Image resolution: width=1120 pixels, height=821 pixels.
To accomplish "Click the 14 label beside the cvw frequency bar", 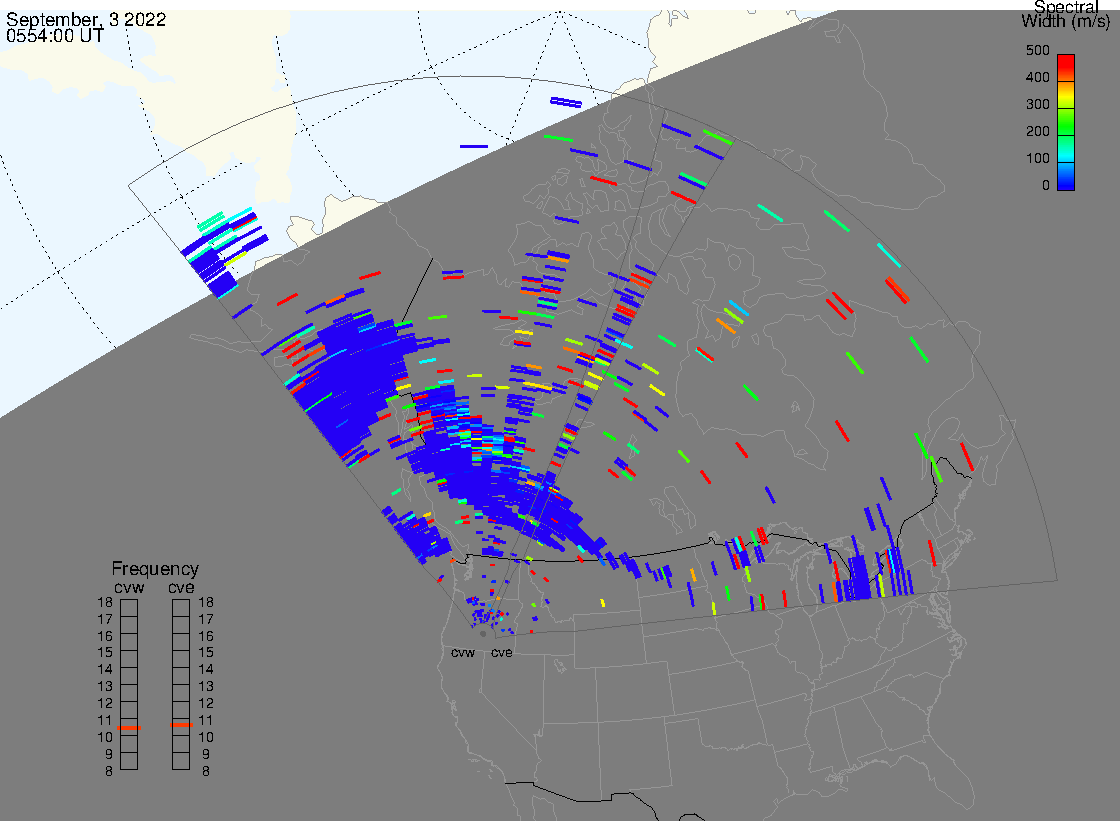I will coord(105,670).
